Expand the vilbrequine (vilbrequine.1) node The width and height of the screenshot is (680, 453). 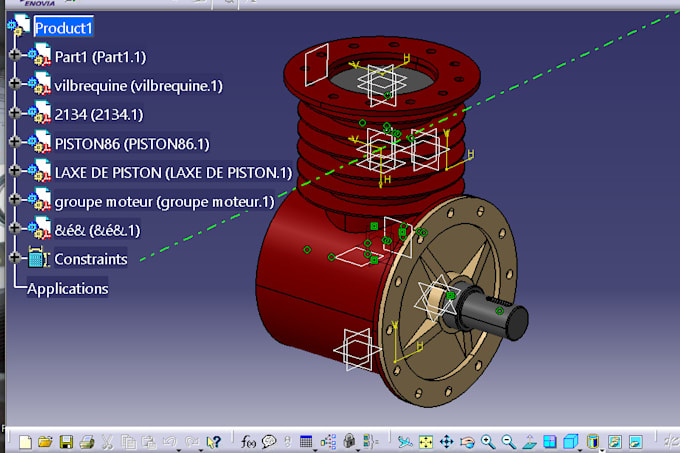(x=14, y=83)
